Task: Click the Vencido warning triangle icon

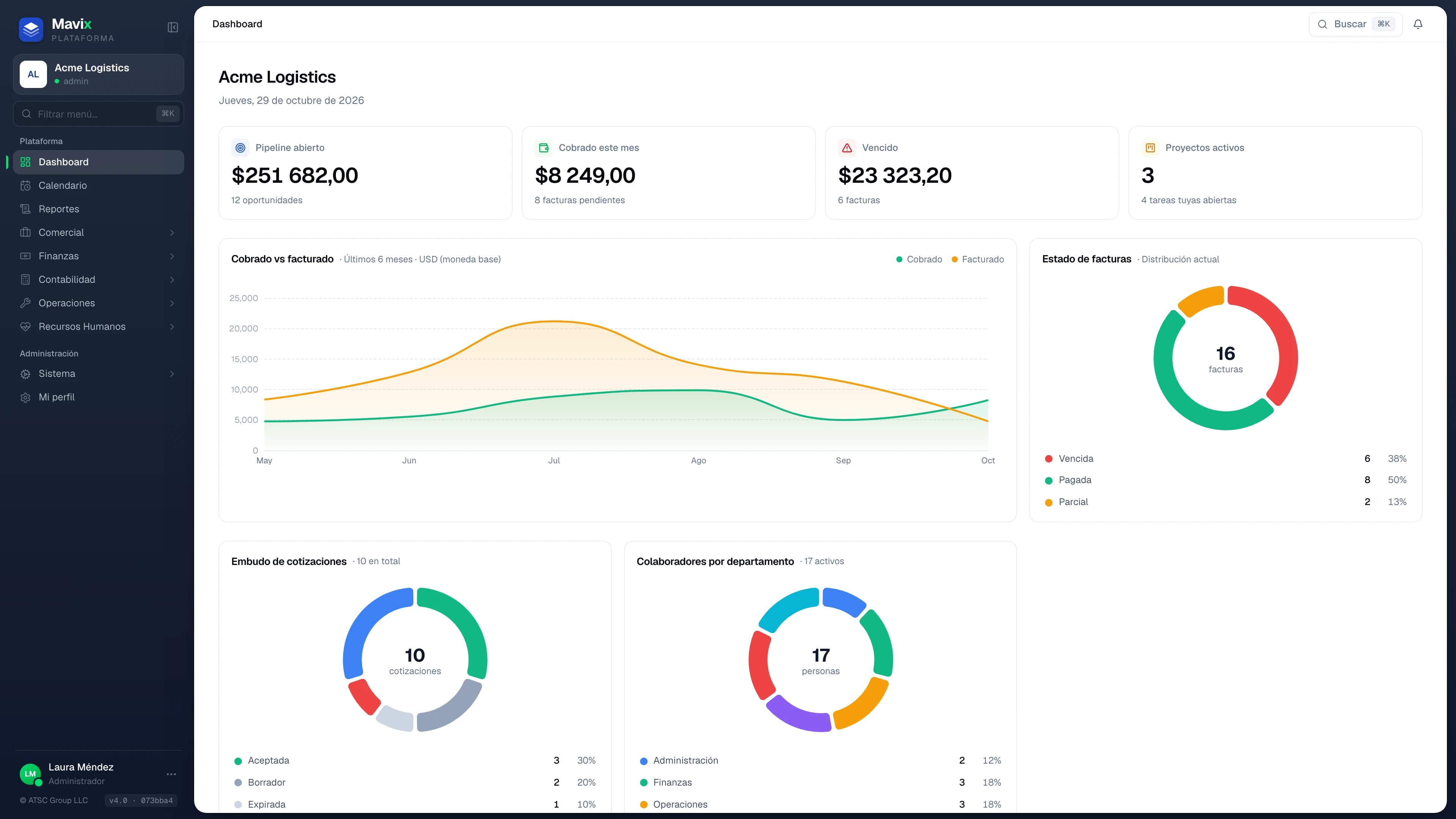Action: (x=847, y=147)
